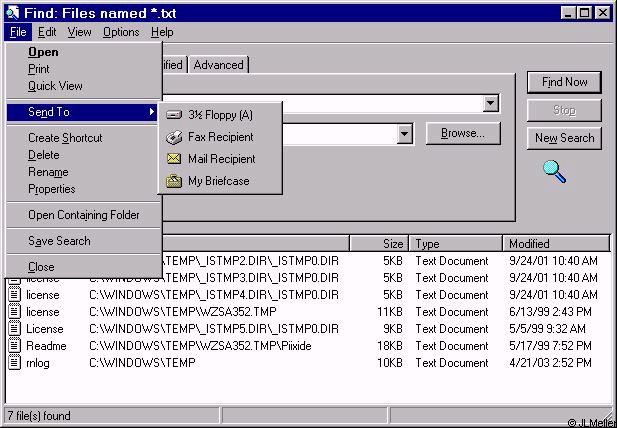This screenshot has height=428, width=617.
Task: Click the Browse... button
Action: pyautogui.click(x=462, y=133)
